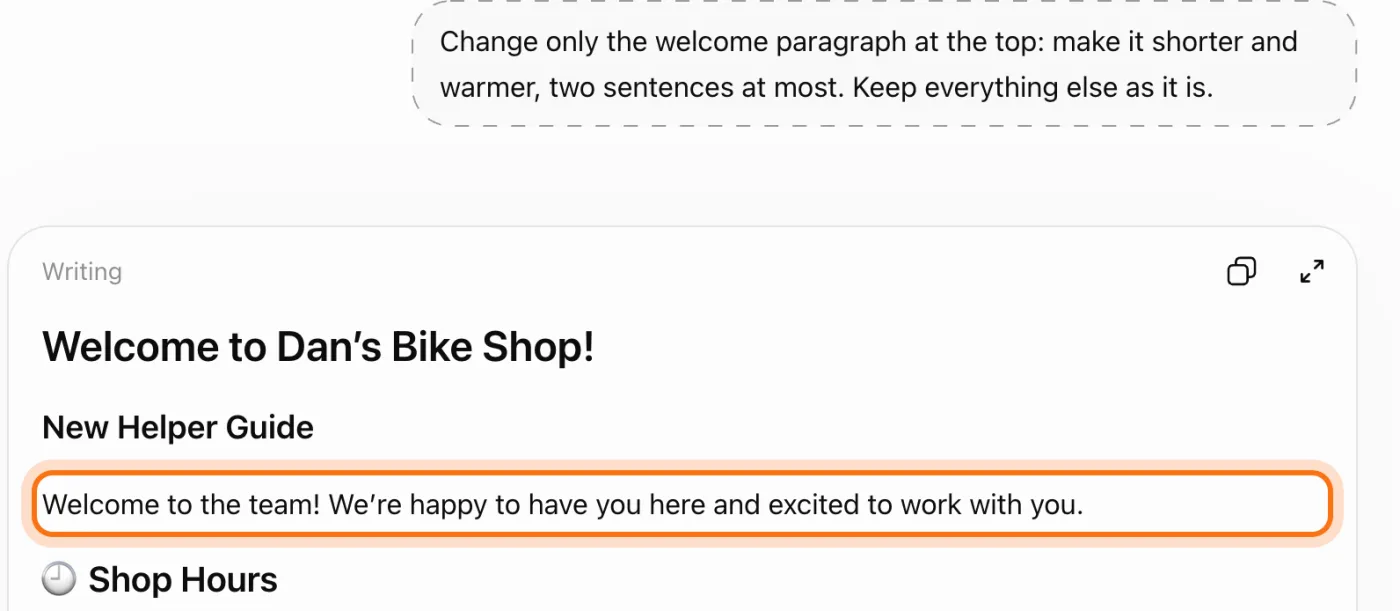This screenshot has width=1400, height=611.
Task: Expand the Writing card to fullscreen
Action: pyautogui.click(x=1312, y=271)
